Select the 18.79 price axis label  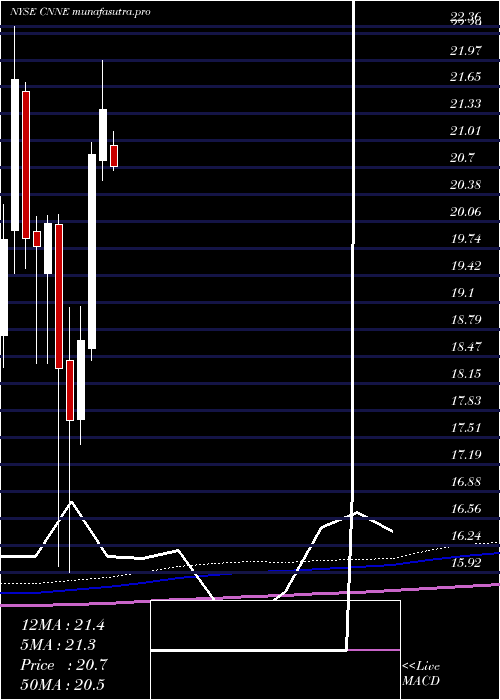[x=466, y=319]
